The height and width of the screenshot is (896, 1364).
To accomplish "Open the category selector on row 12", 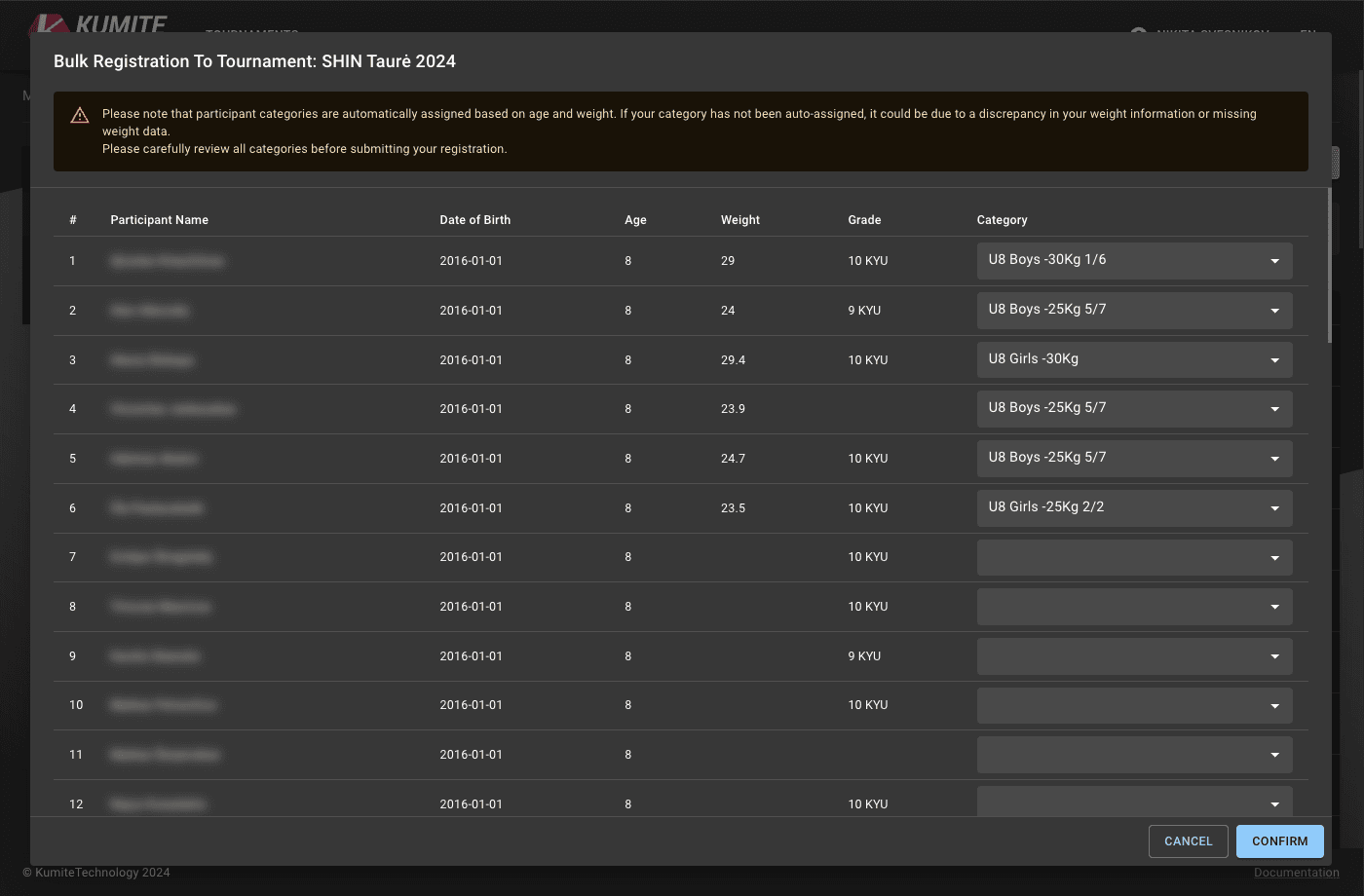I will pyautogui.click(x=1134, y=803).
